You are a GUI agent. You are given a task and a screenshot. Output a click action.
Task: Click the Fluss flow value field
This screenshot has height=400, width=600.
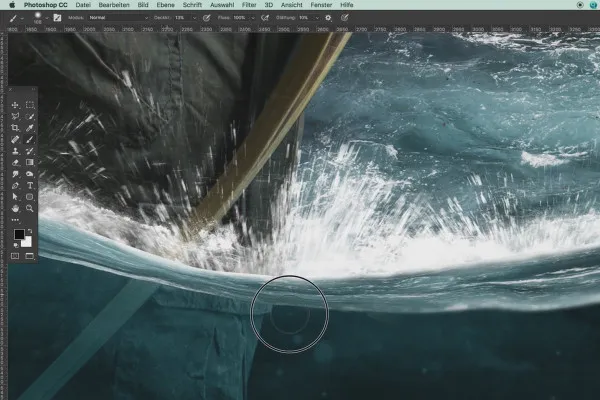click(x=240, y=18)
